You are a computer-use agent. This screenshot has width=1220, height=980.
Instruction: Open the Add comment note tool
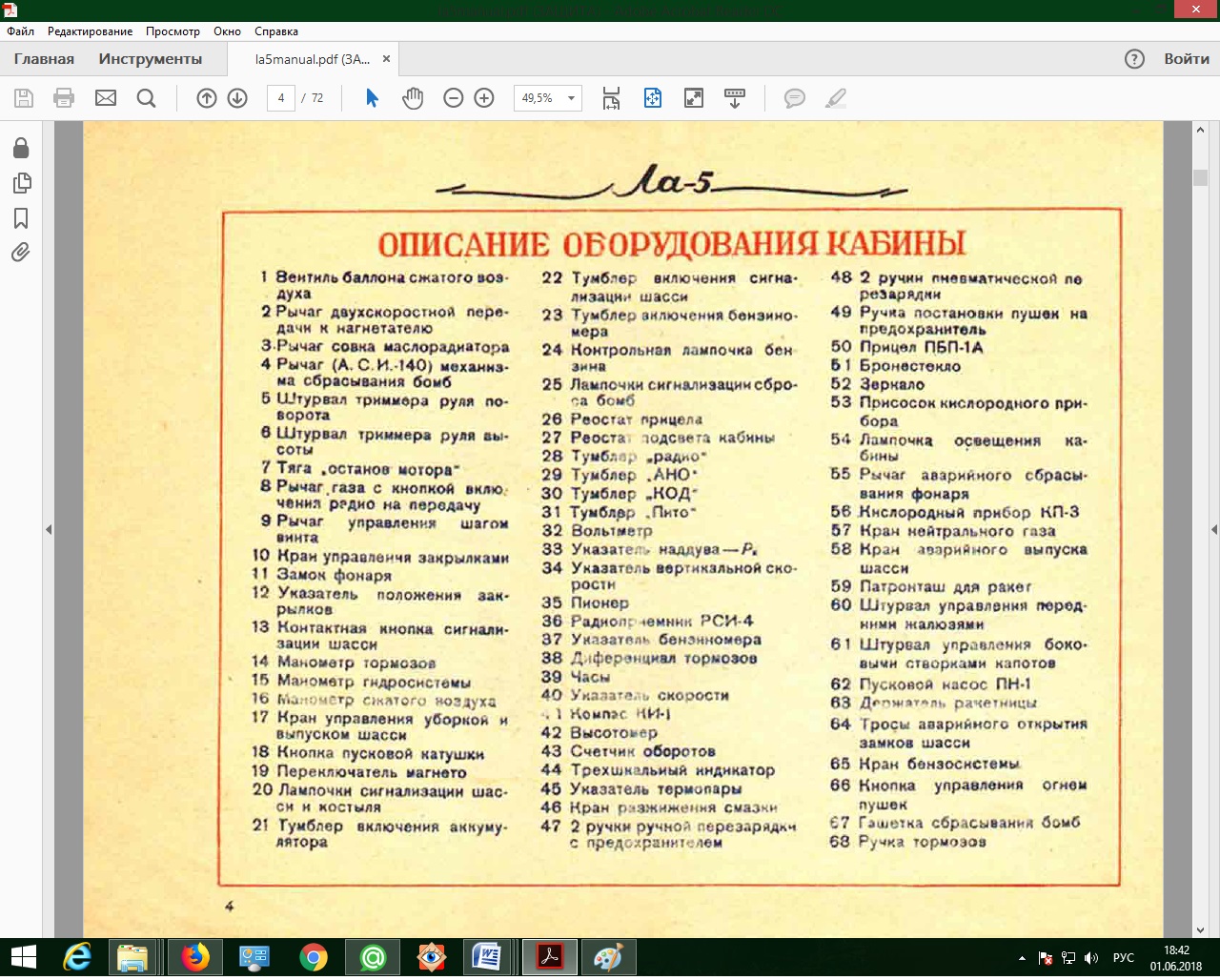click(794, 98)
